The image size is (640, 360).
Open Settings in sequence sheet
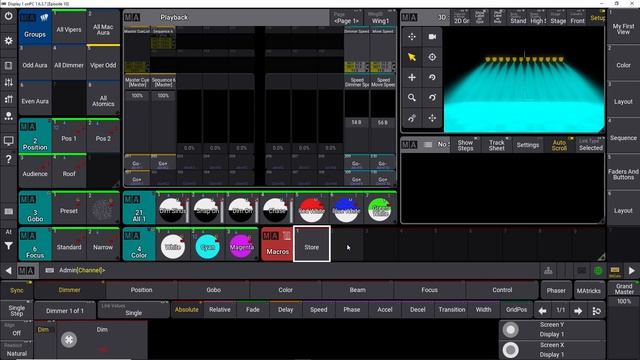[x=528, y=145]
